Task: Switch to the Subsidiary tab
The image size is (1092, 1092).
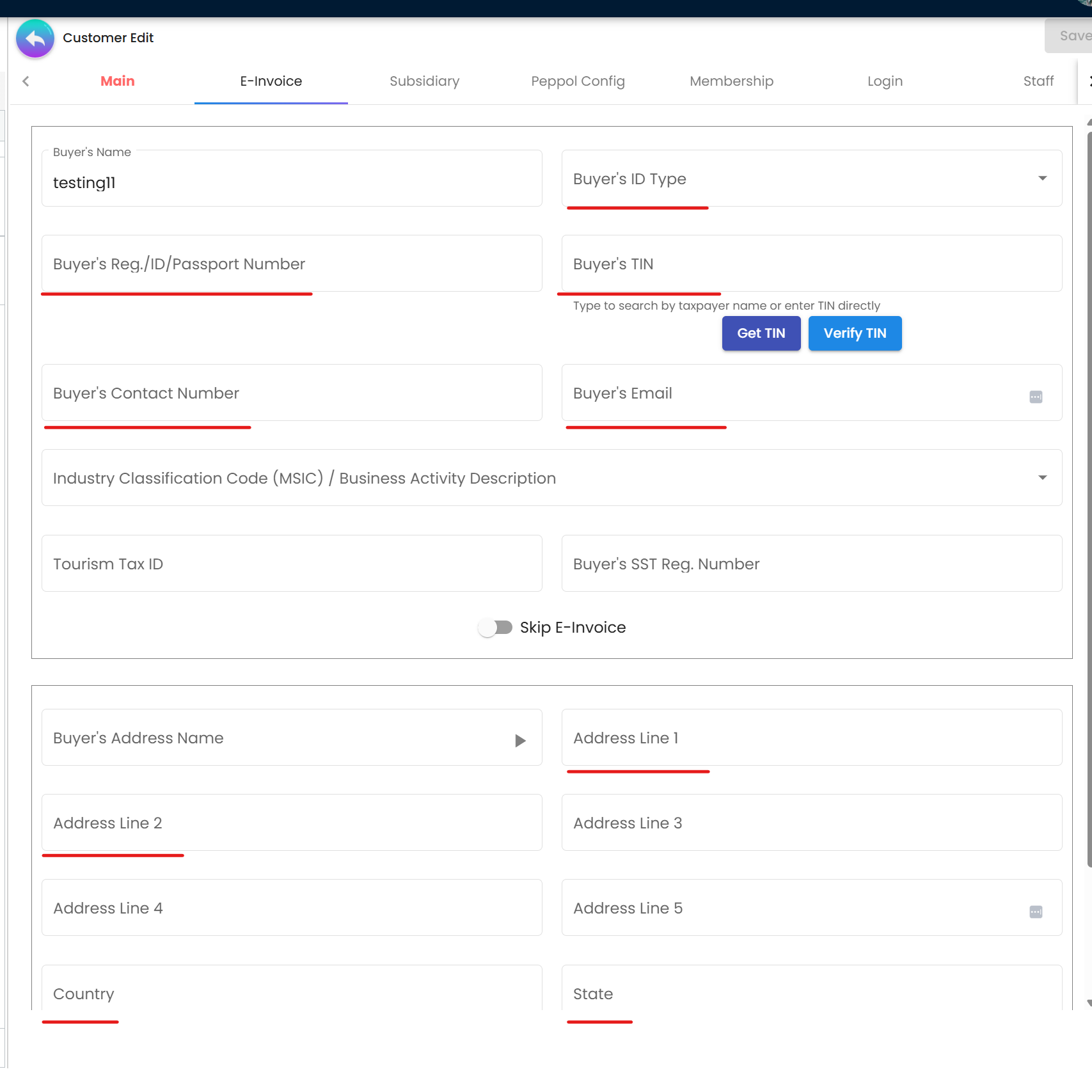Action: coord(424,81)
